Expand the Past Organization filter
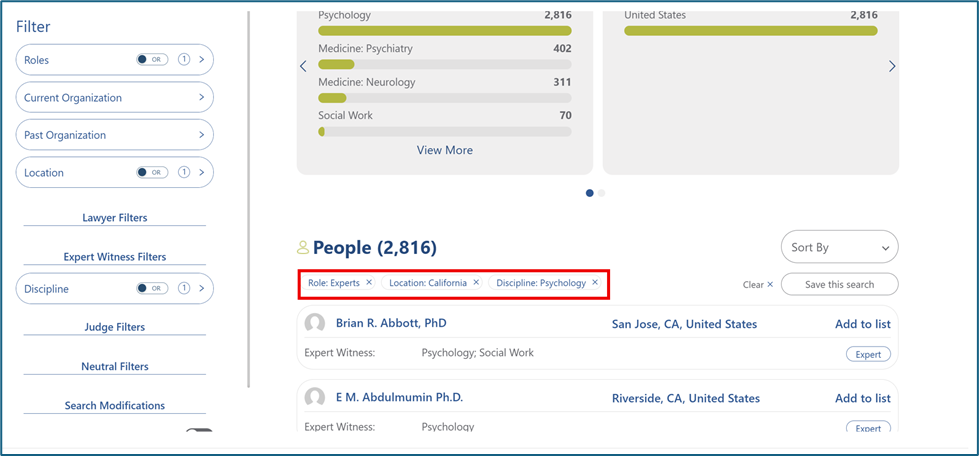 click(x=115, y=135)
